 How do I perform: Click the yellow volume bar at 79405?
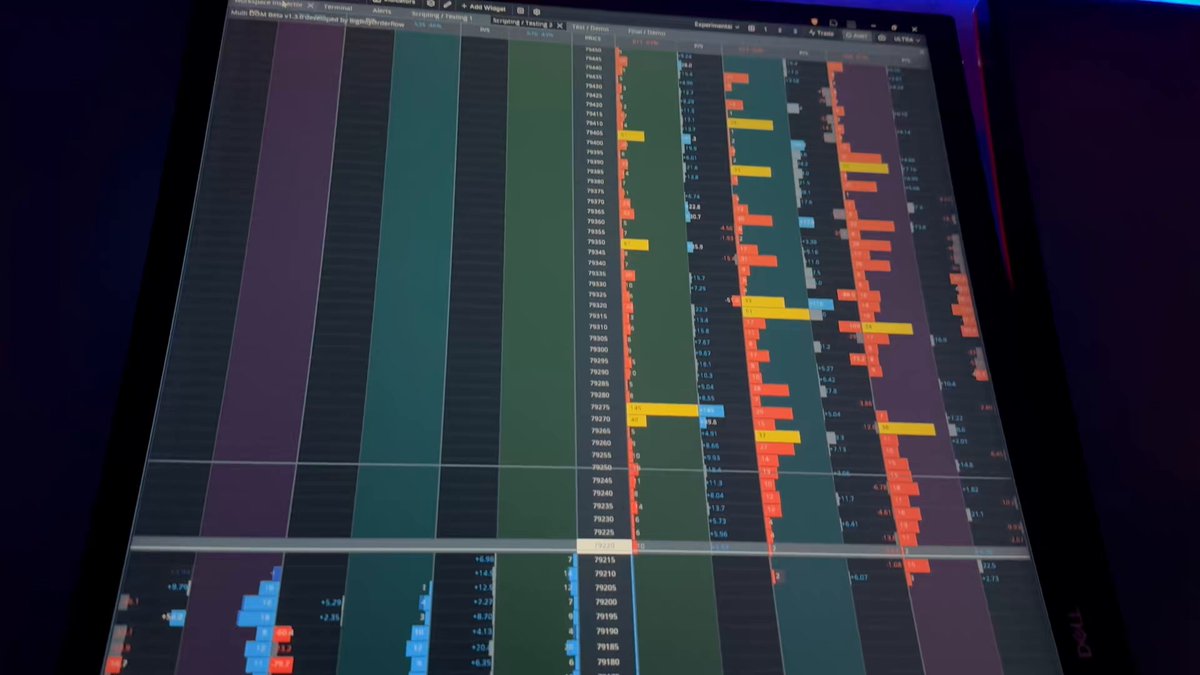point(631,135)
